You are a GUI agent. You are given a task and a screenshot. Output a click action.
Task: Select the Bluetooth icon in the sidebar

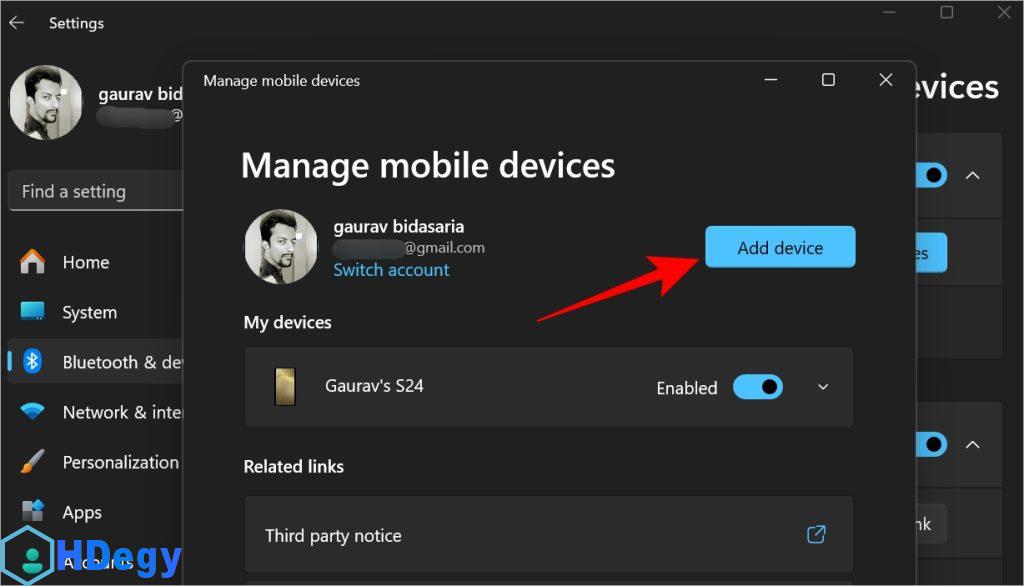coord(32,362)
